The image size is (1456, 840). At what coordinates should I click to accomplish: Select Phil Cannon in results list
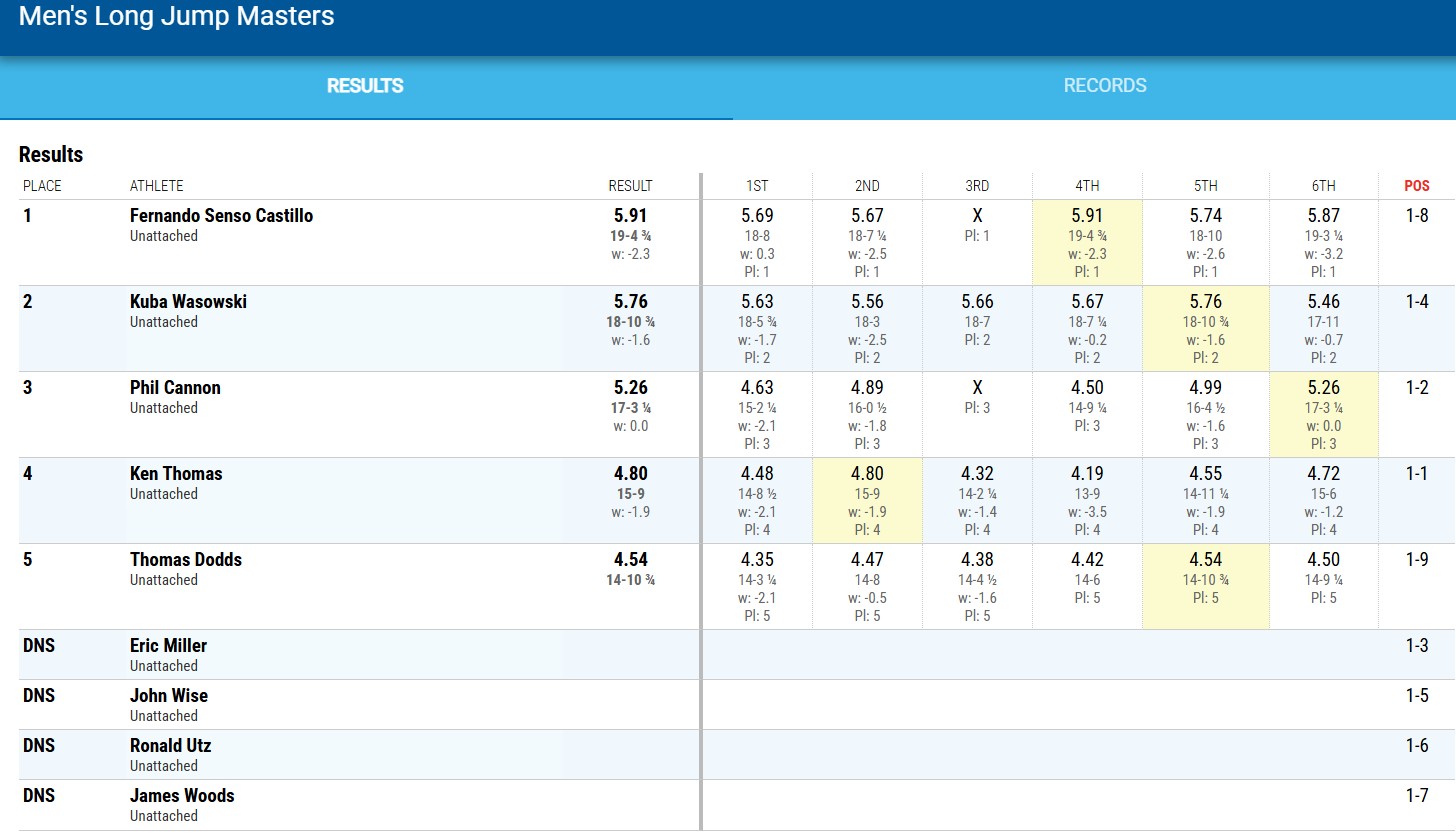(x=175, y=388)
